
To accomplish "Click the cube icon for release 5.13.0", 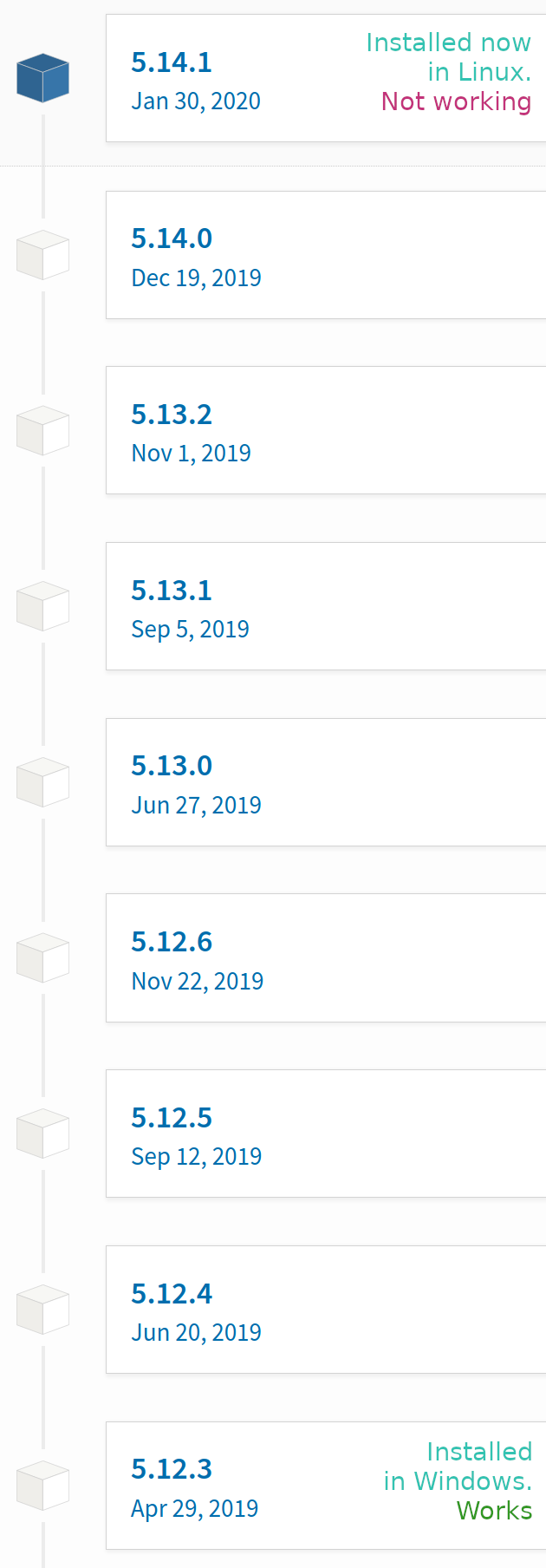I will tap(42, 782).
